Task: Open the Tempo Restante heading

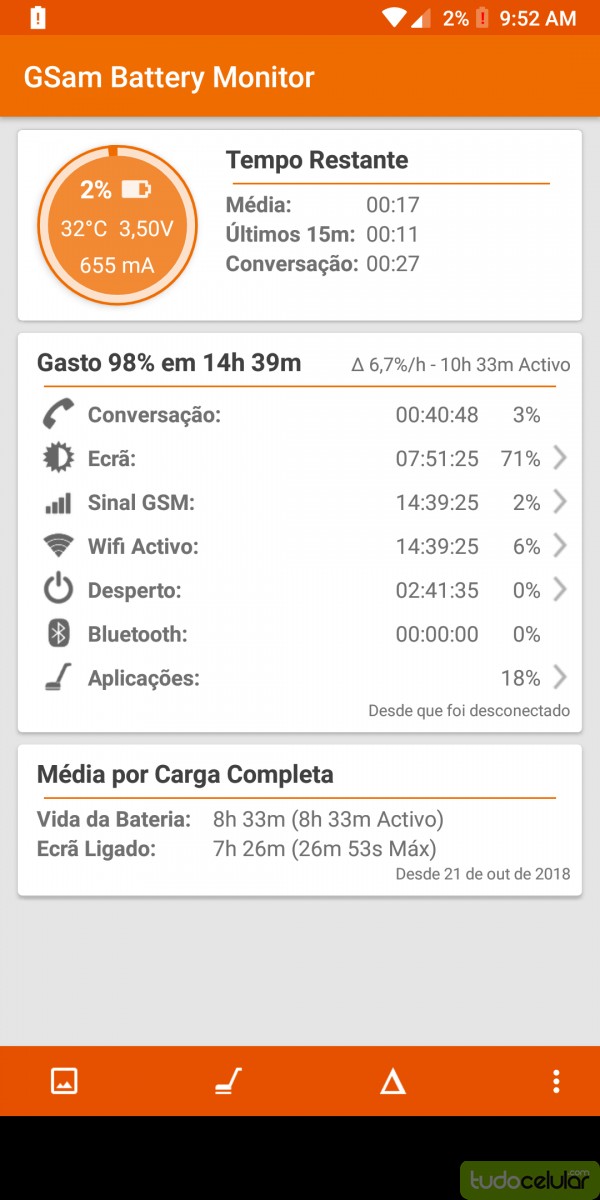Action: tap(317, 160)
